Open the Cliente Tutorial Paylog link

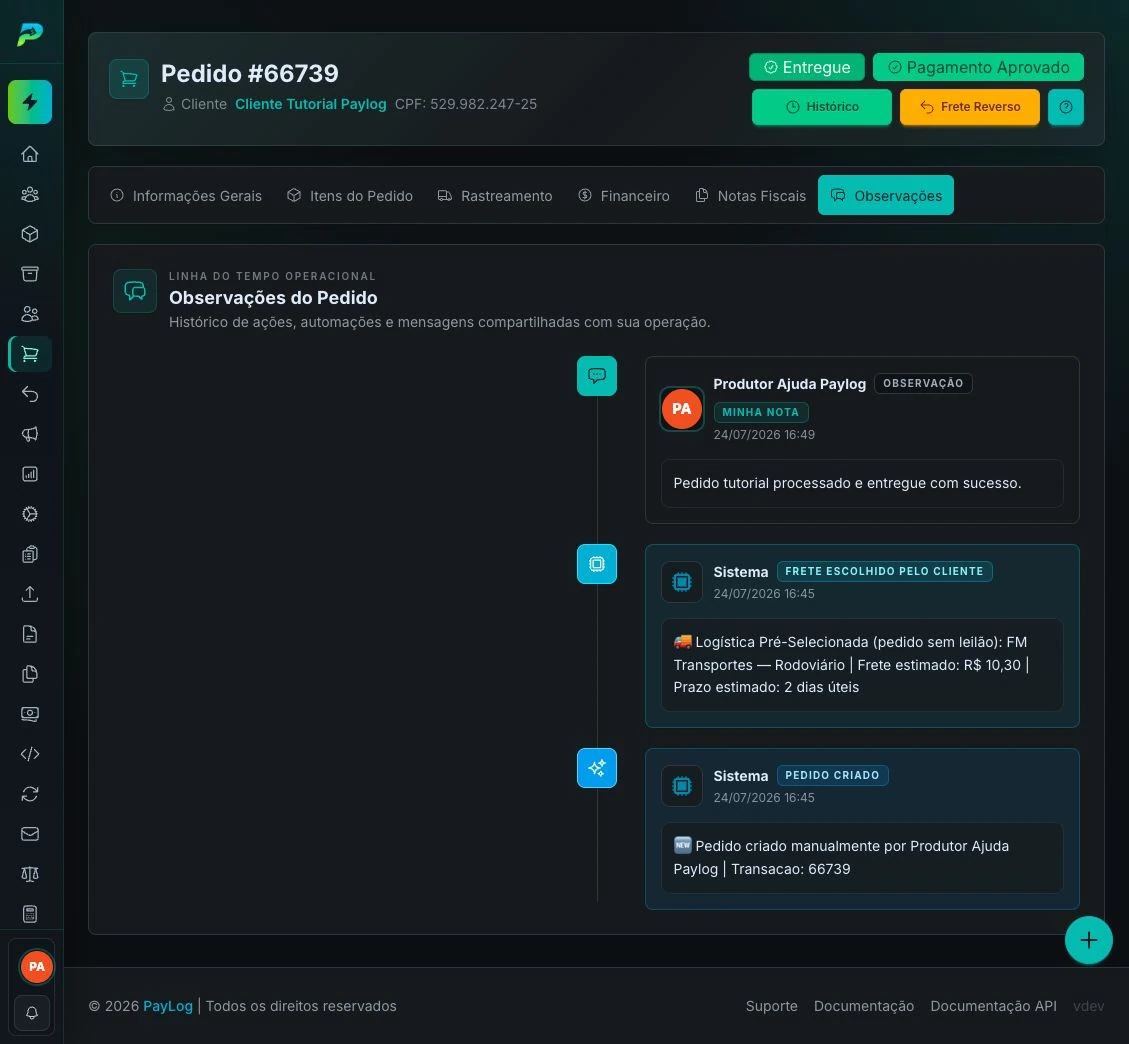coord(310,104)
